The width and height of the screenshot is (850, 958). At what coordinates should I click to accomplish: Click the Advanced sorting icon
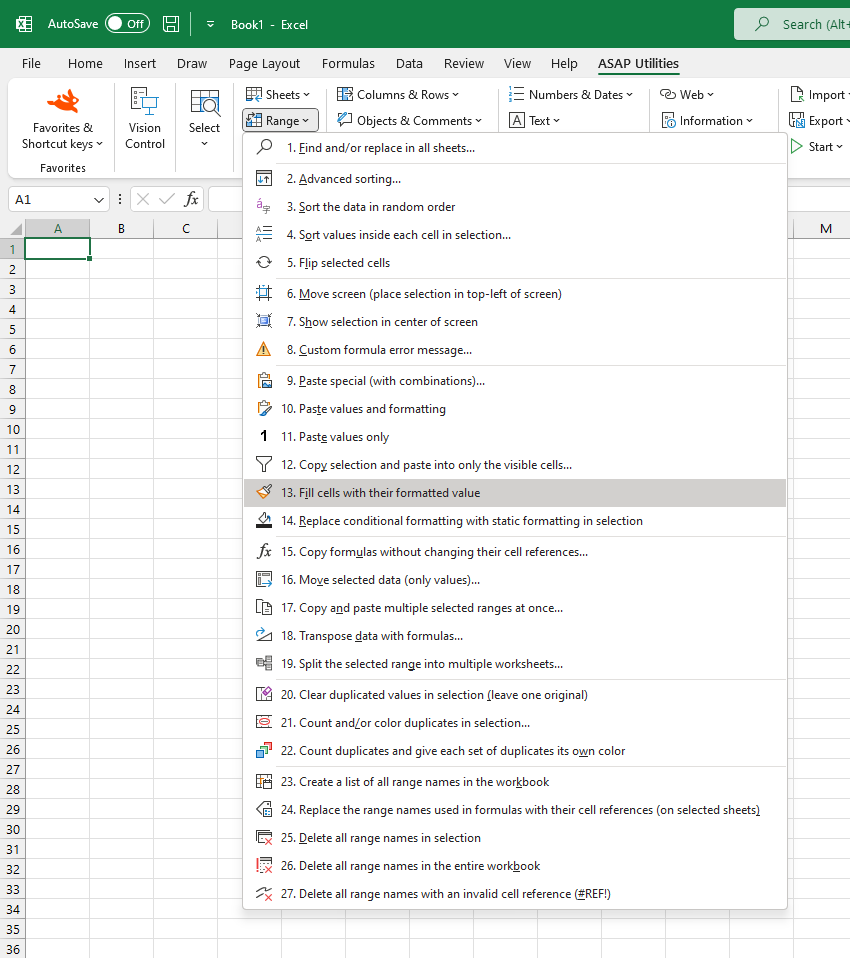(264, 178)
